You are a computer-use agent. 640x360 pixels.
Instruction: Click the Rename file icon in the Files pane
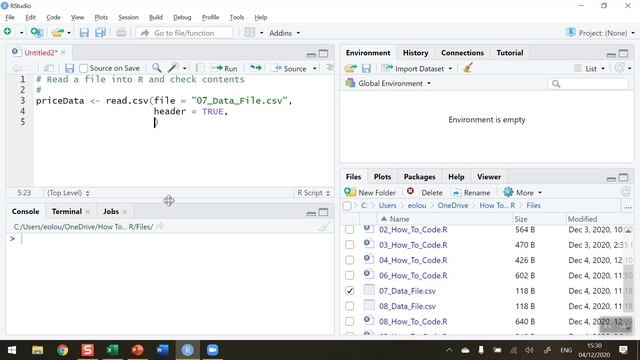(x=456, y=193)
